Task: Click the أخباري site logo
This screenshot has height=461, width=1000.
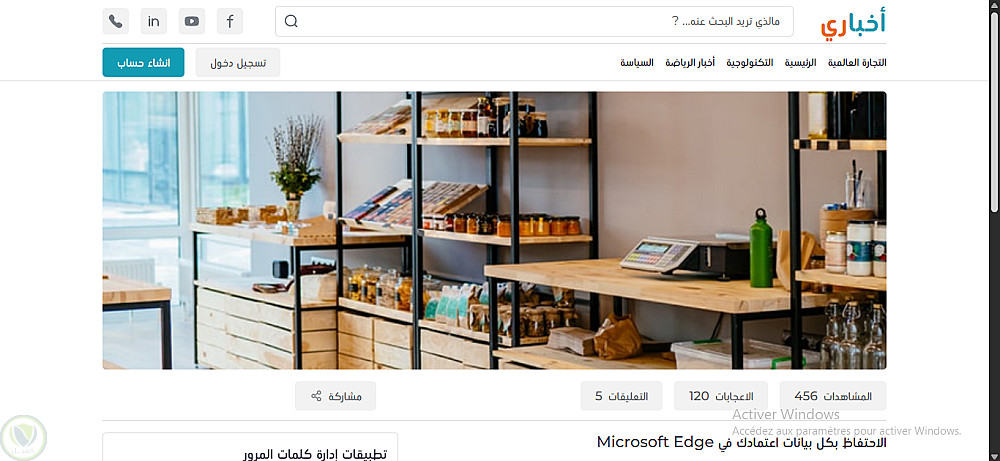Action: click(853, 23)
